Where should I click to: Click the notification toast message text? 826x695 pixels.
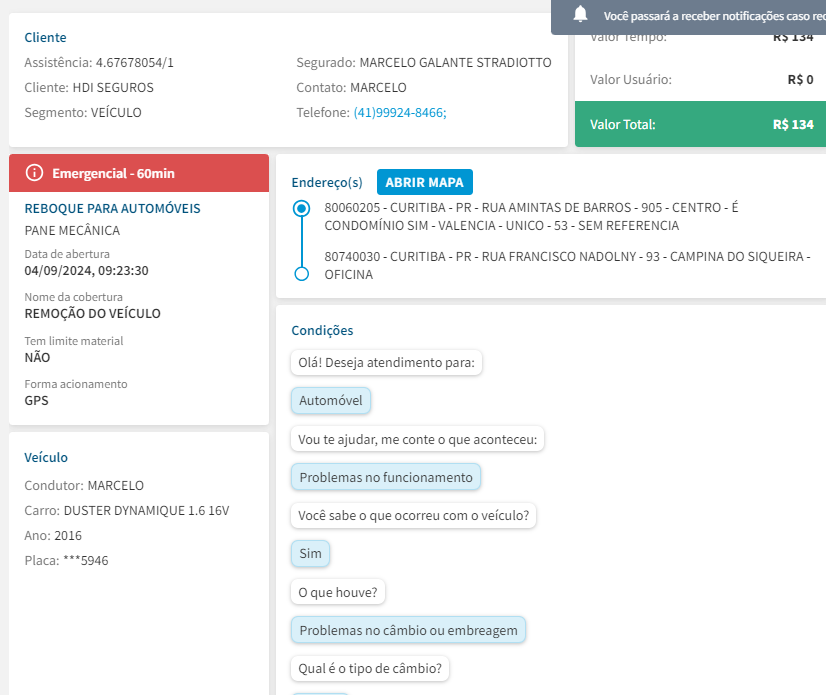pyautogui.click(x=712, y=16)
